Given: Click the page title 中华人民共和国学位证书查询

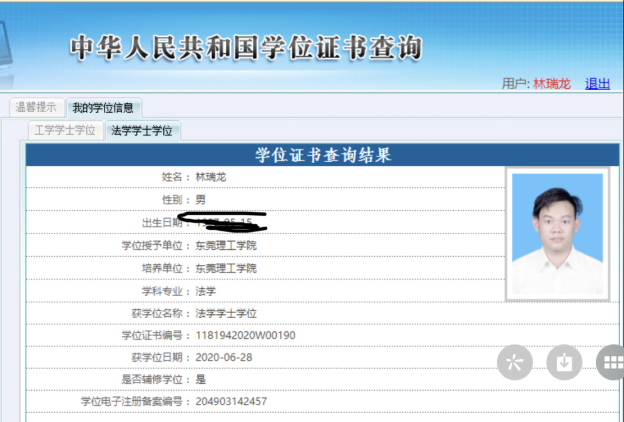Looking at the screenshot, I should [245, 47].
